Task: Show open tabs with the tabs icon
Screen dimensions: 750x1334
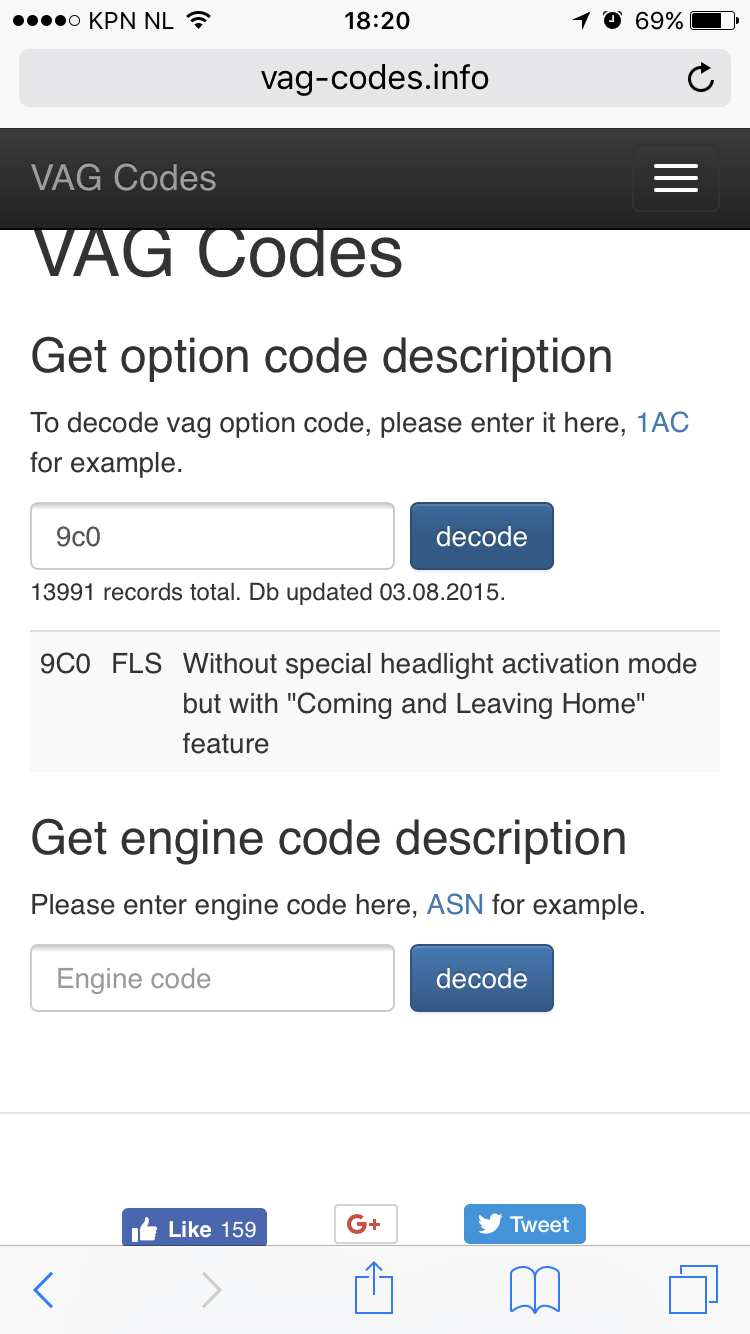Action: tap(693, 1290)
